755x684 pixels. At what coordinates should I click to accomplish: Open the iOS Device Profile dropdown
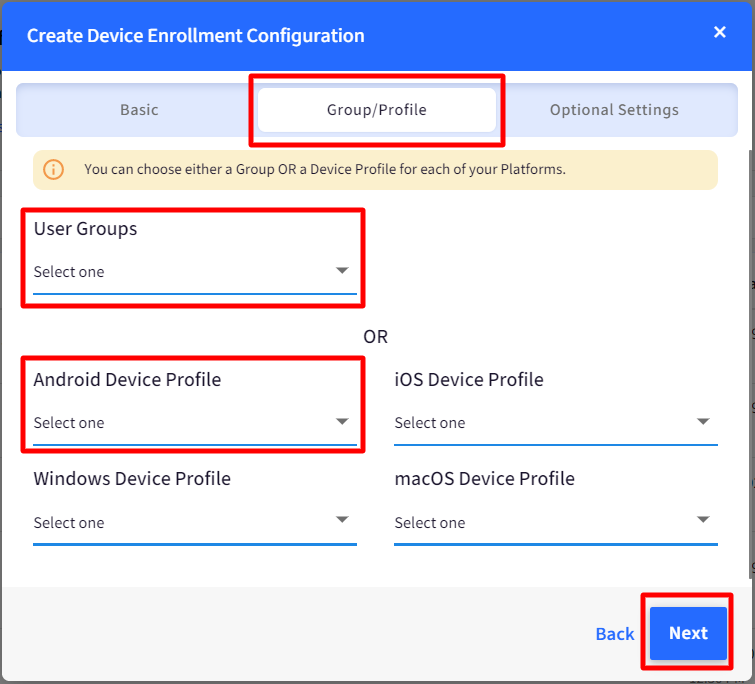point(556,423)
